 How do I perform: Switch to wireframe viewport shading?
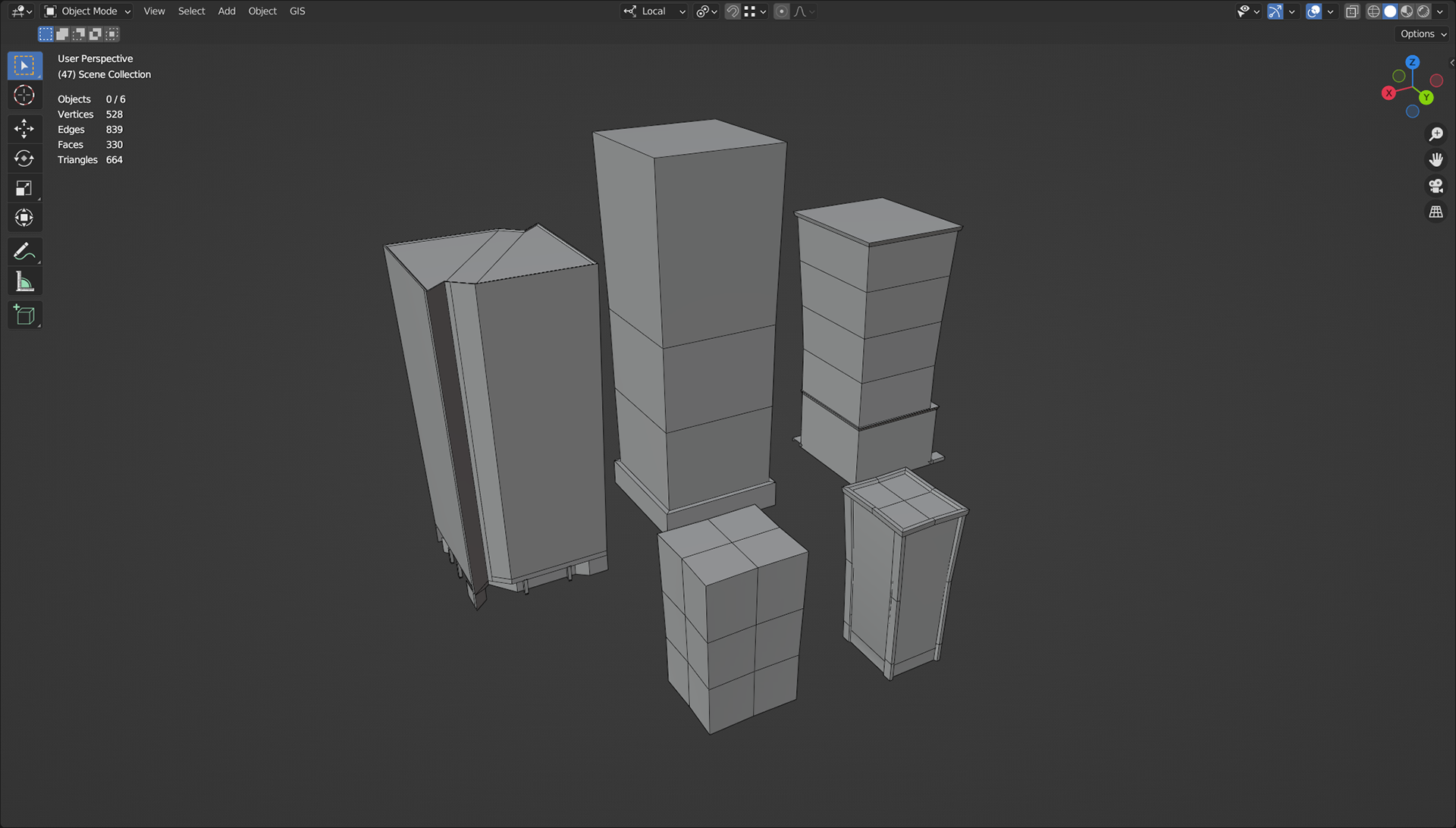pyautogui.click(x=1373, y=11)
